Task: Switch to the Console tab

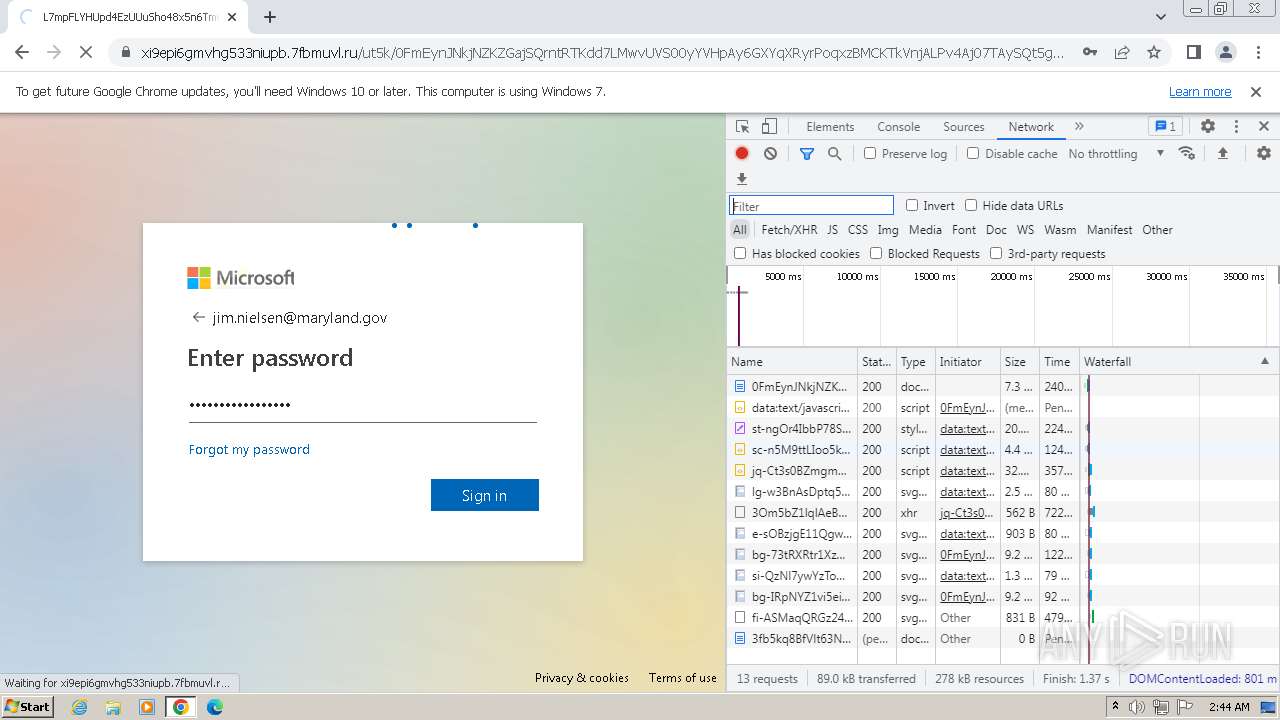Action: (898, 127)
